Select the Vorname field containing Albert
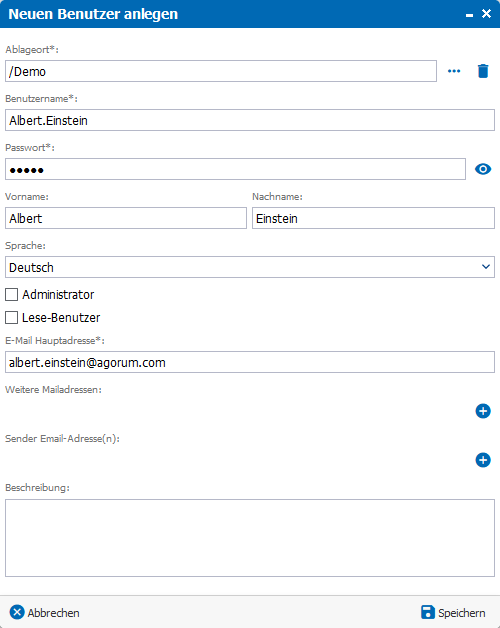Image resolution: width=500 pixels, height=628 pixels. pos(126,218)
